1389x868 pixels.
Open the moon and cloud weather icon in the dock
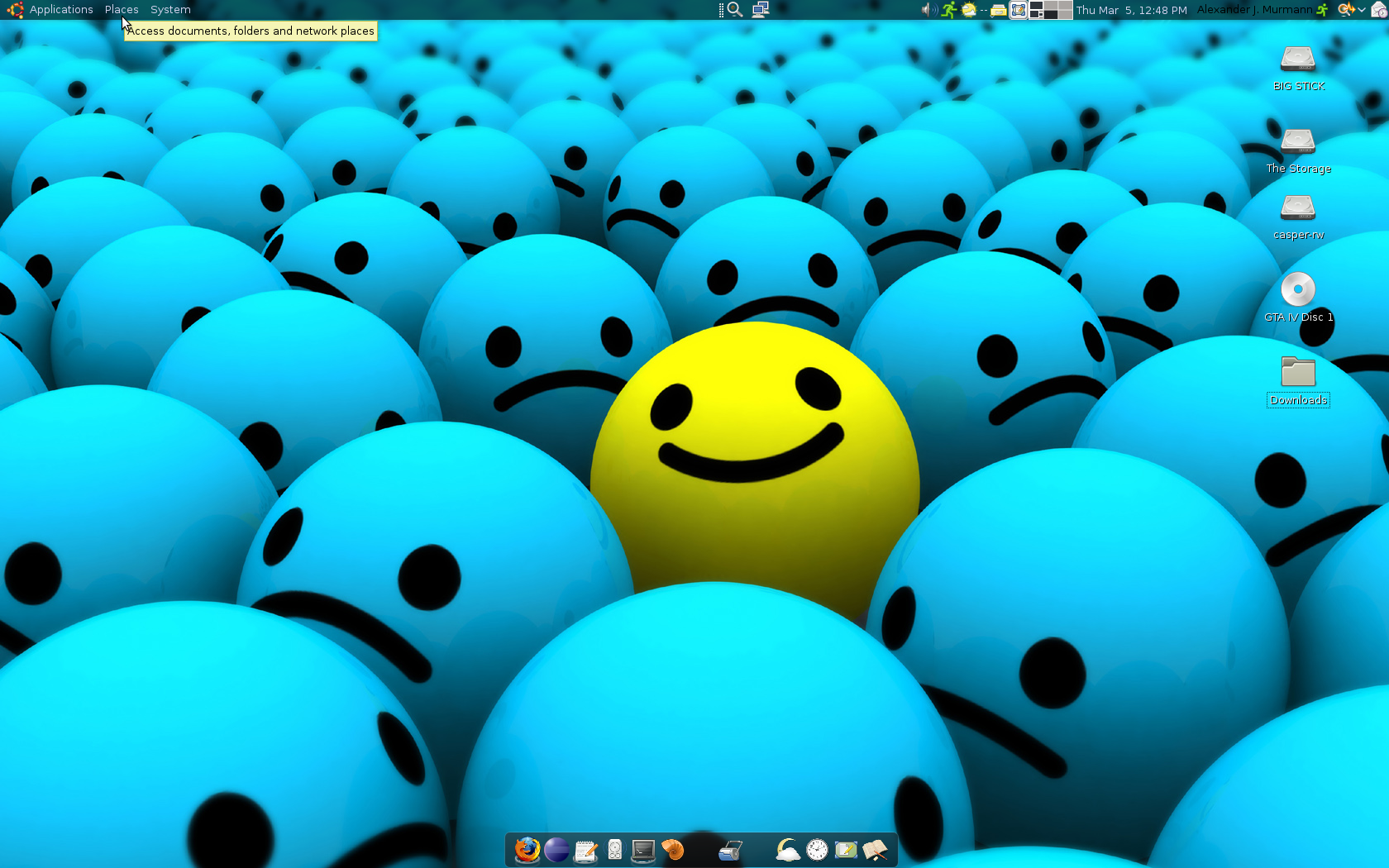788,850
